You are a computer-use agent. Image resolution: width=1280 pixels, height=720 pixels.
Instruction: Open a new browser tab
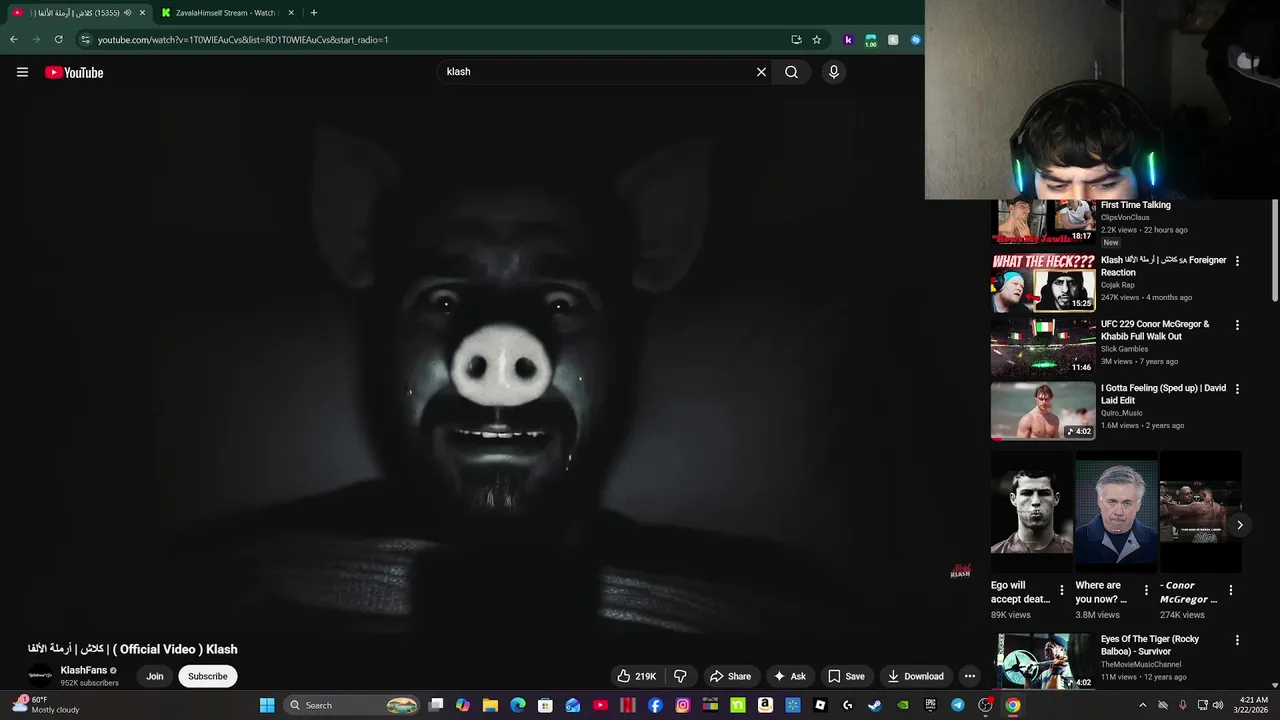pyautogui.click(x=313, y=13)
